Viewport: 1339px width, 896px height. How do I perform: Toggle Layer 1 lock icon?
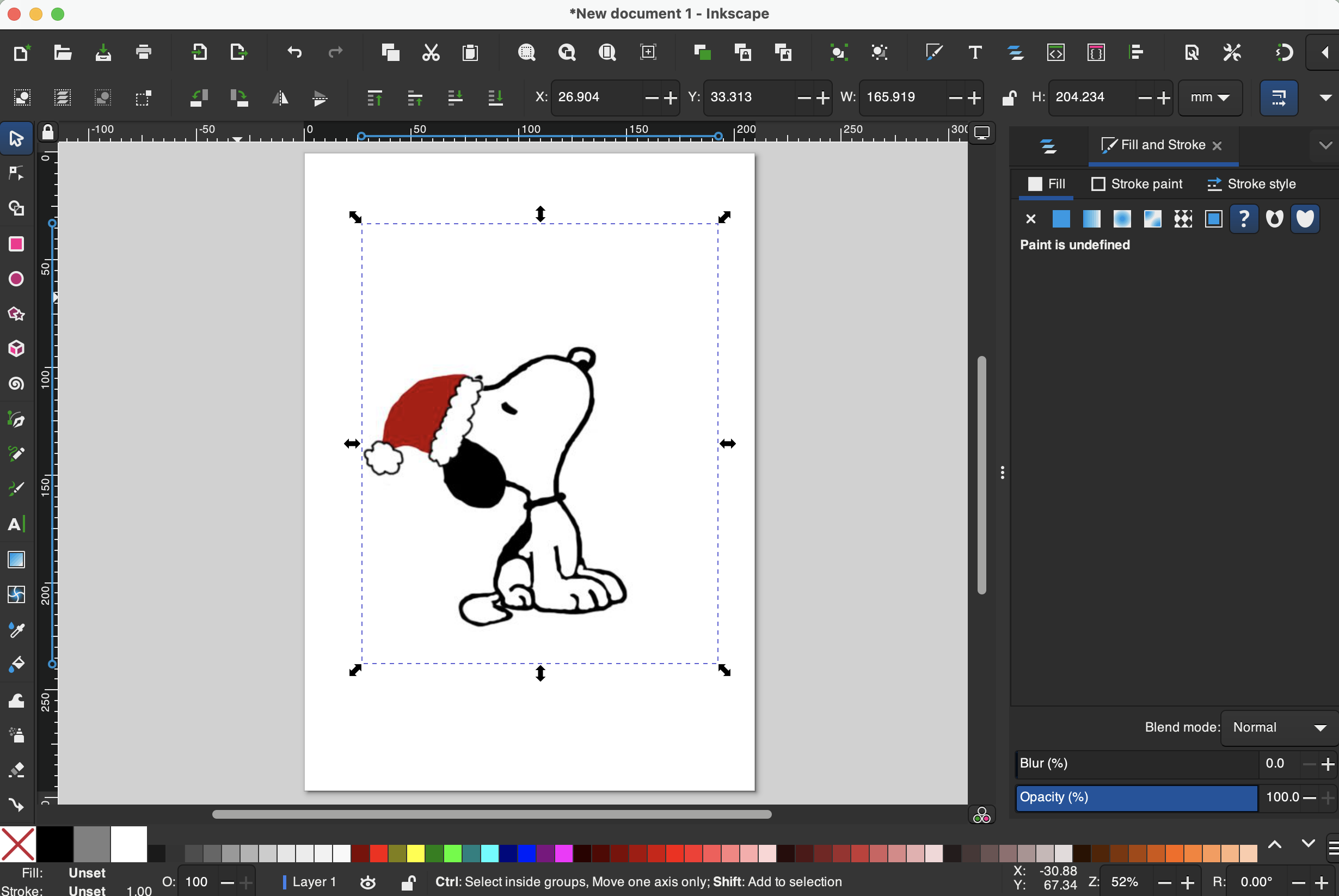[x=408, y=882]
